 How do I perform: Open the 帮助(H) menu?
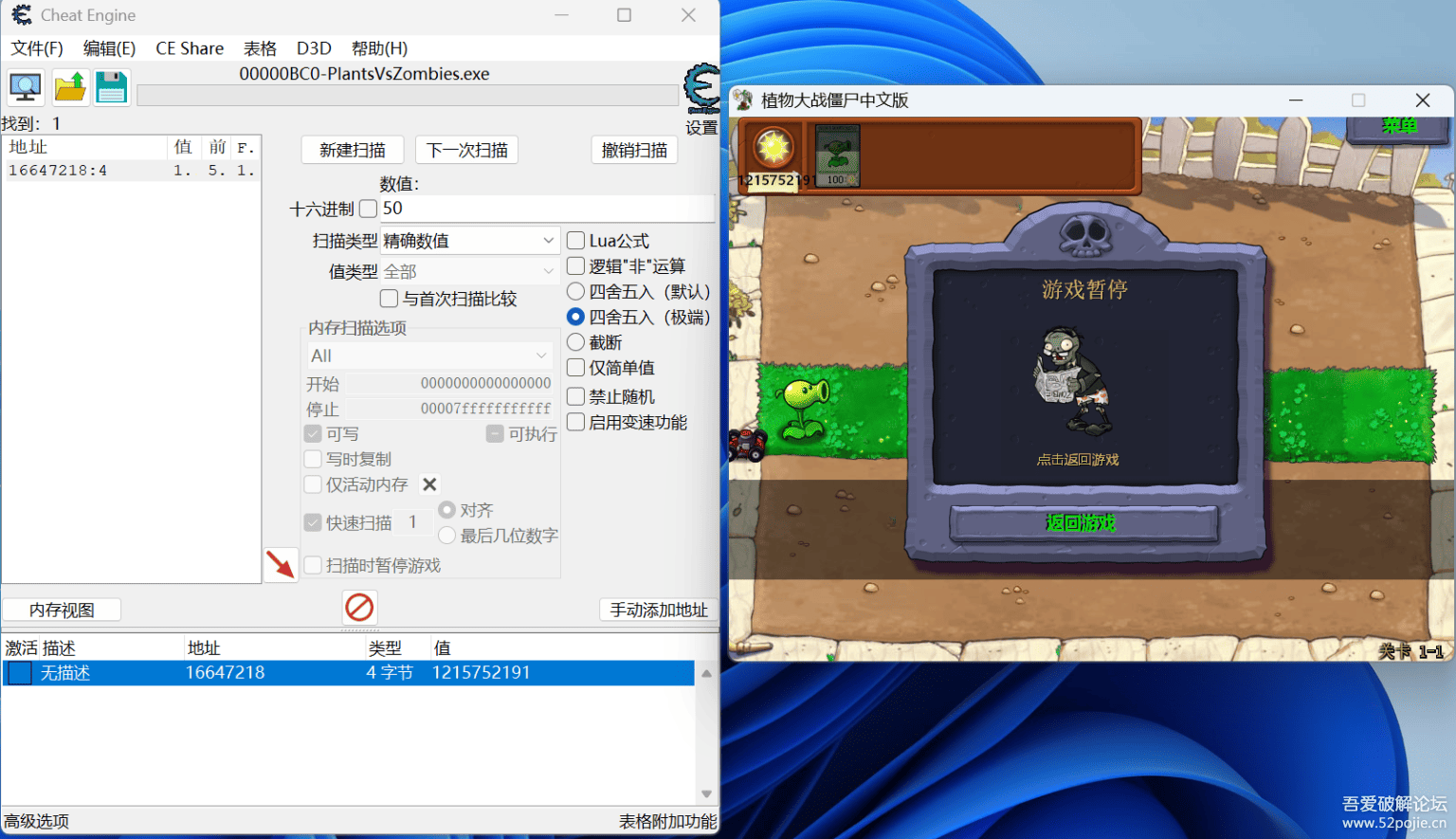click(x=379, y=48)
